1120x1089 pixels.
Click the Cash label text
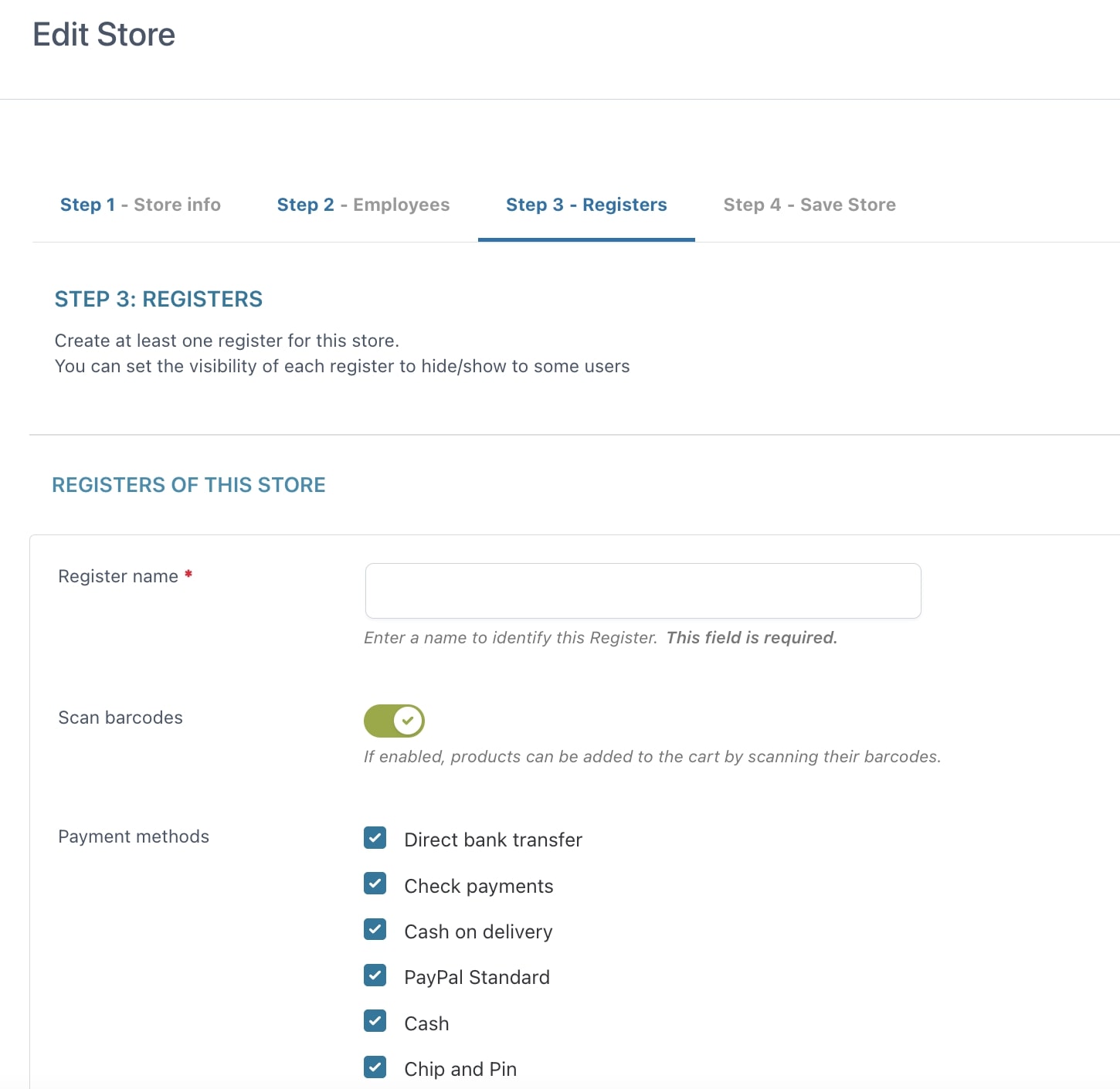[426, 1023]
